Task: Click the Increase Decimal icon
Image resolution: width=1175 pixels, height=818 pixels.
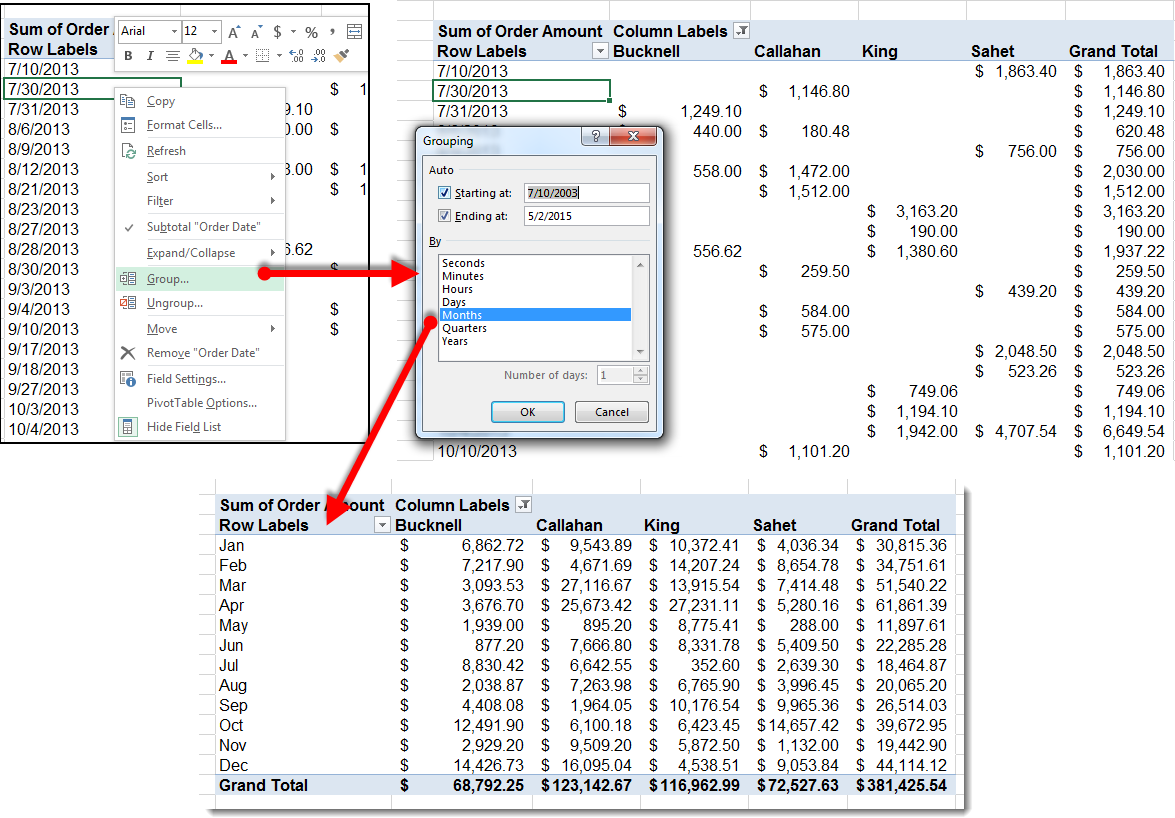Action: pos(295,55)
